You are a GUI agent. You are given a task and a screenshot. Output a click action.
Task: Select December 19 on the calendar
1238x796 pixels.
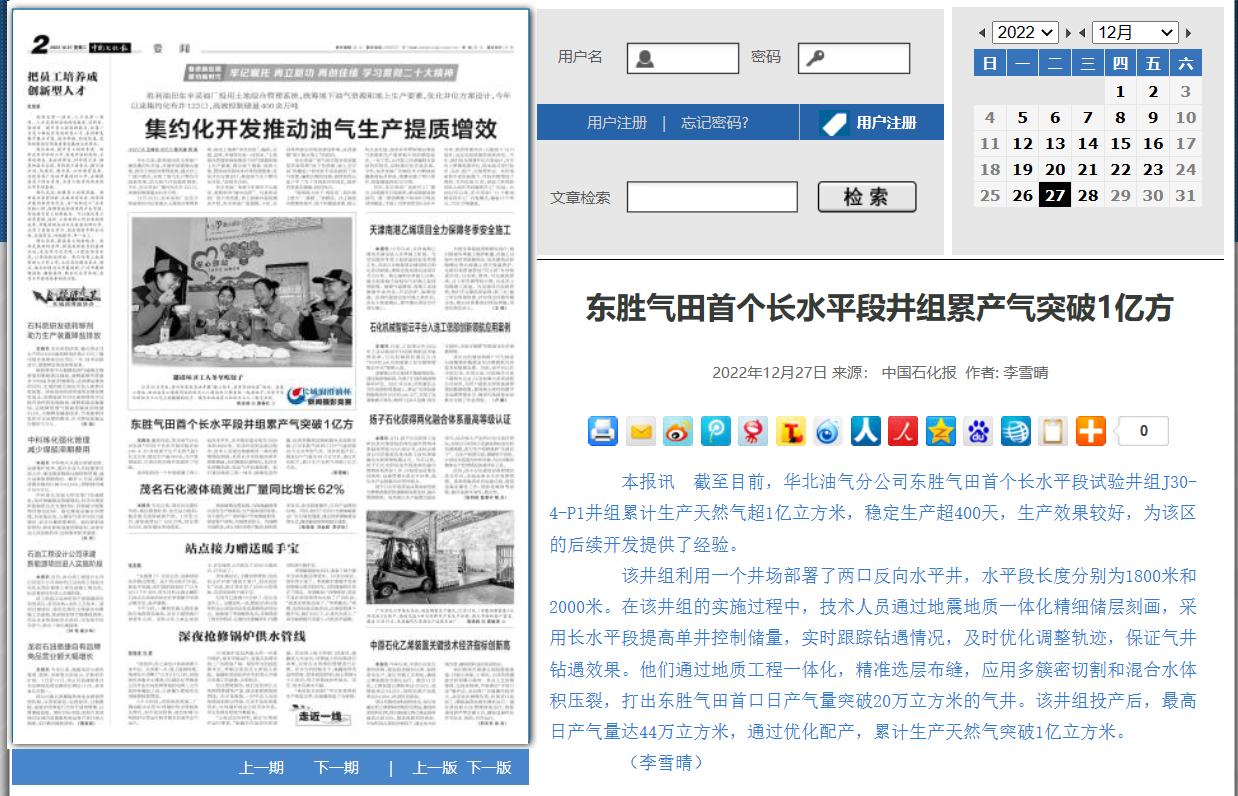(1022, 169)
